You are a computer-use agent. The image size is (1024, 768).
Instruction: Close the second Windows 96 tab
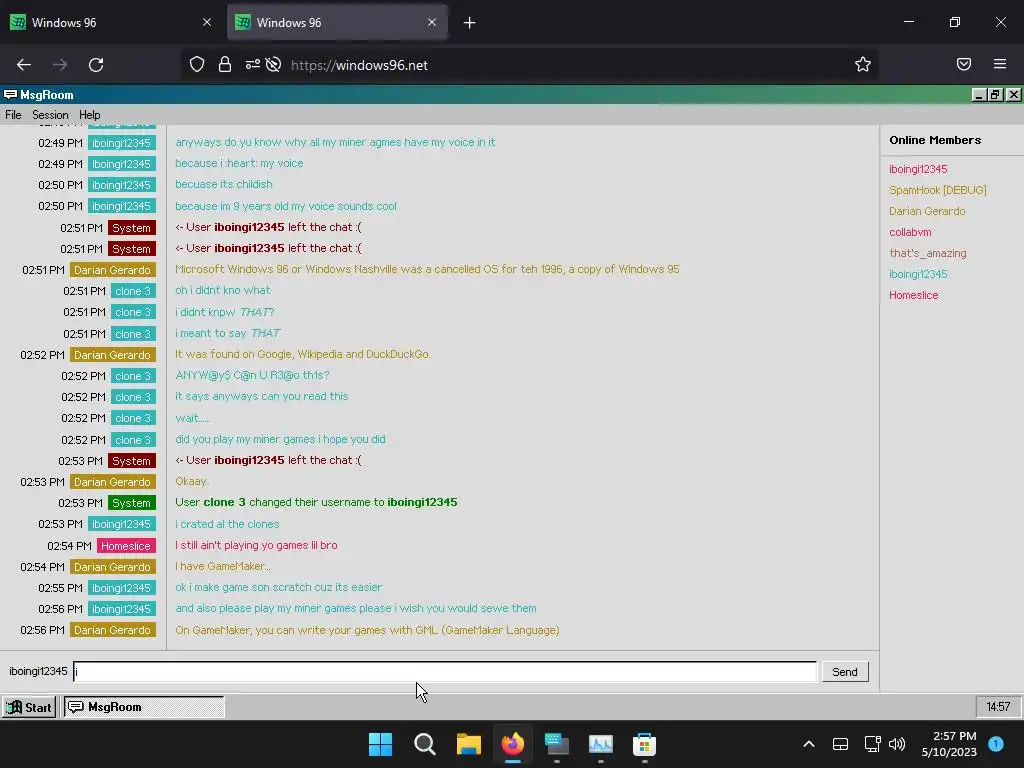pos(432,22)
